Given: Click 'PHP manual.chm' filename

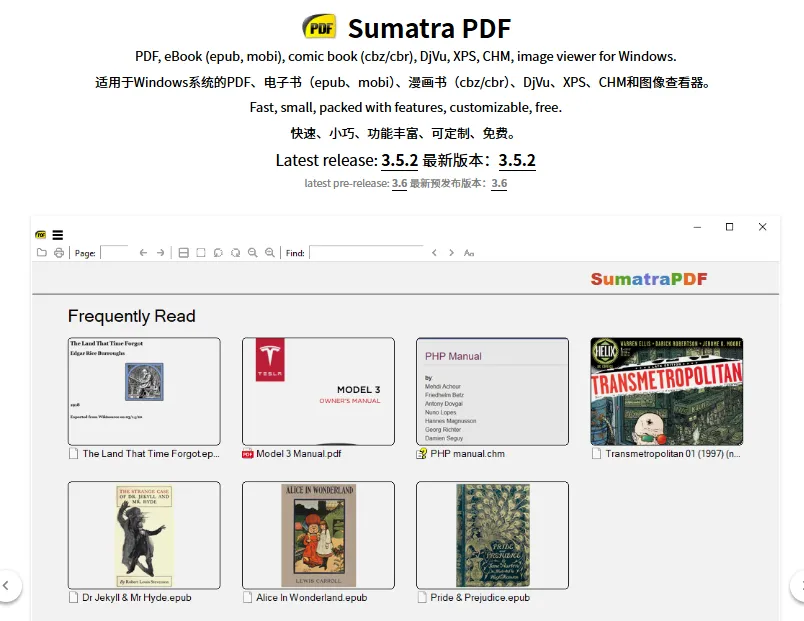Looking at the screenshot, I should pyautogui.click(x=467, y=454).
